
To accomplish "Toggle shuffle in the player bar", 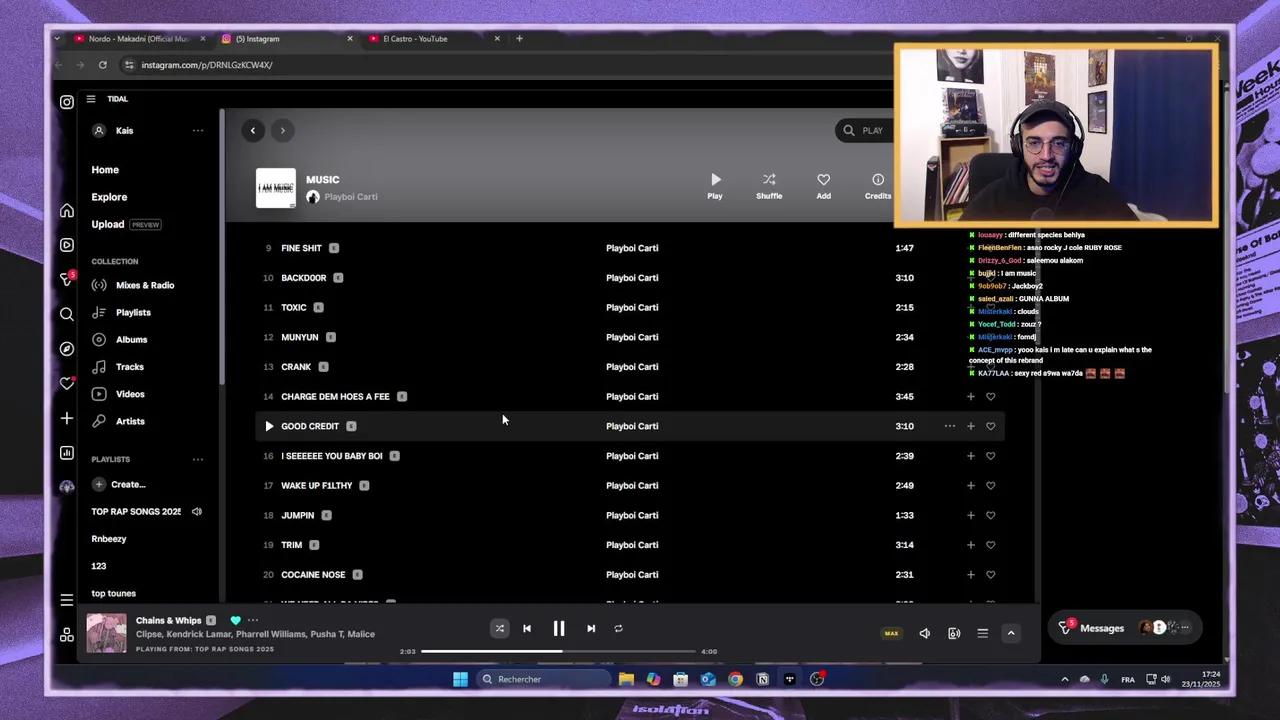I will (500, 629).
